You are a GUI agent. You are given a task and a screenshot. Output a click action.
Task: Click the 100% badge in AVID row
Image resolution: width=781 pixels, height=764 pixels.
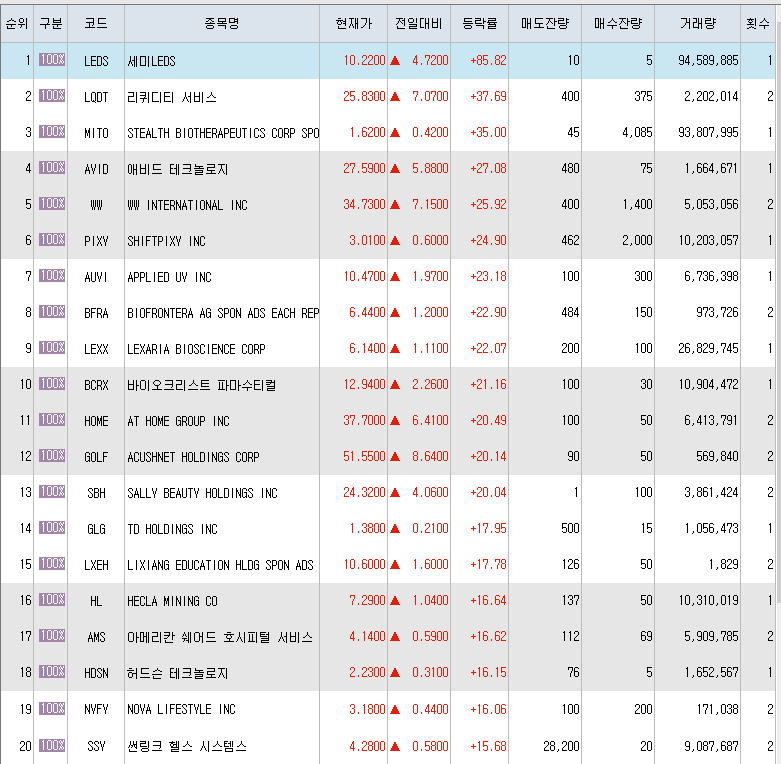[x=52, y=167]
